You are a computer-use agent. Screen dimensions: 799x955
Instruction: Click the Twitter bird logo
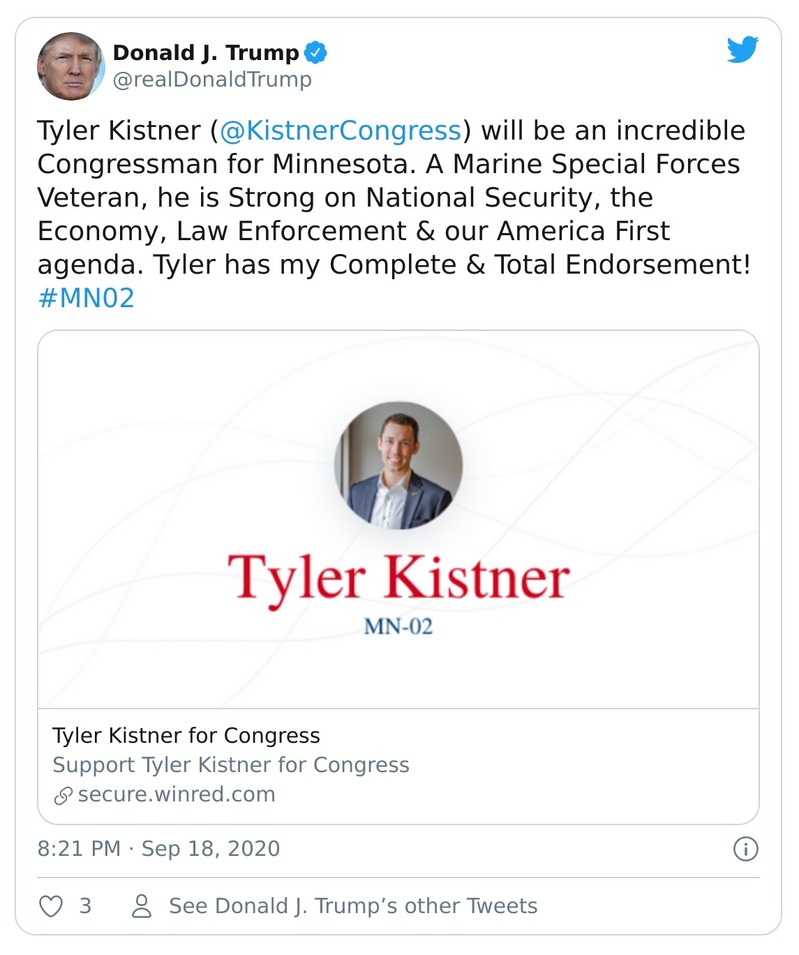(x=742, y=50)
